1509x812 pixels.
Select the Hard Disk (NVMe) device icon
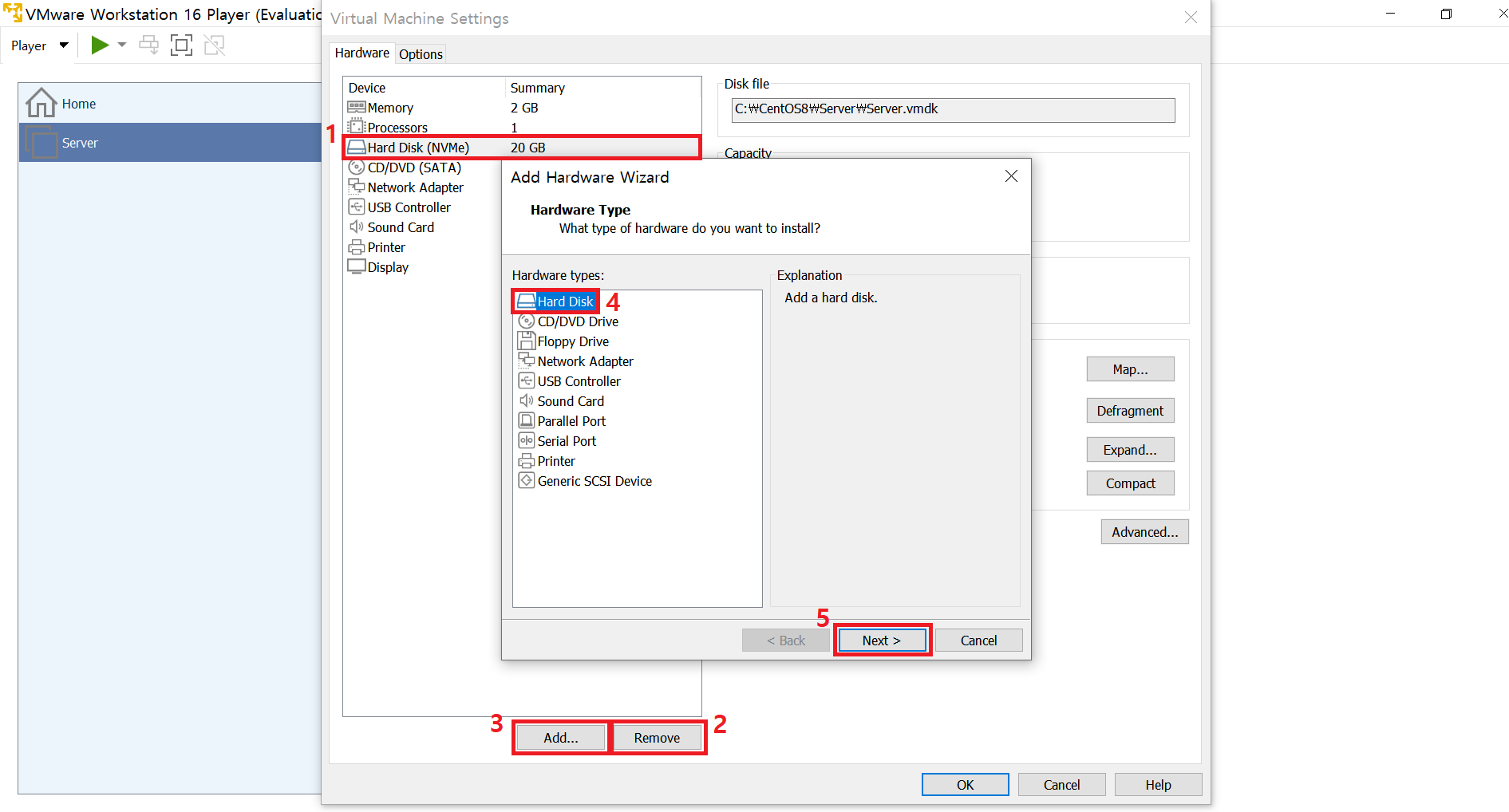356,147
